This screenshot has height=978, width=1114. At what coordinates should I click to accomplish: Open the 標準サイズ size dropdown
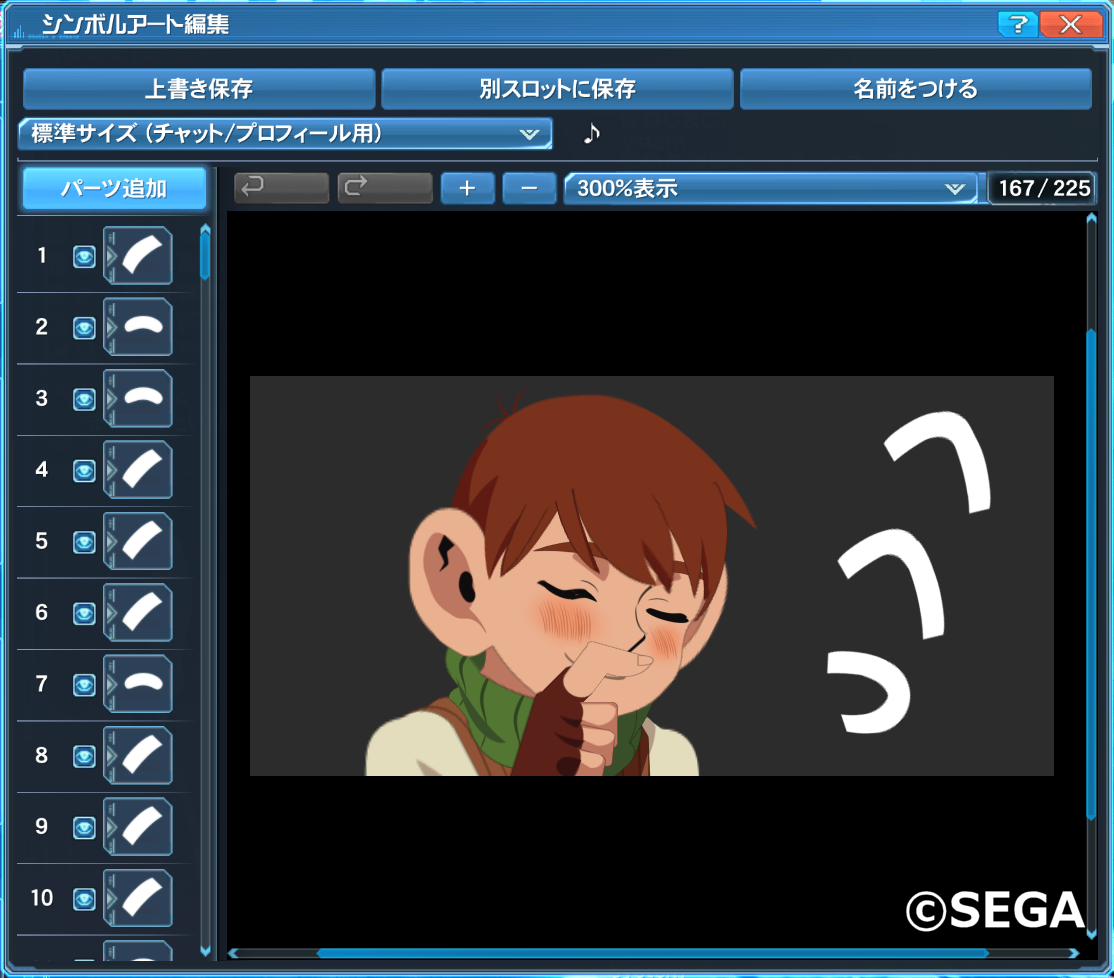click(x=286, y=134)
